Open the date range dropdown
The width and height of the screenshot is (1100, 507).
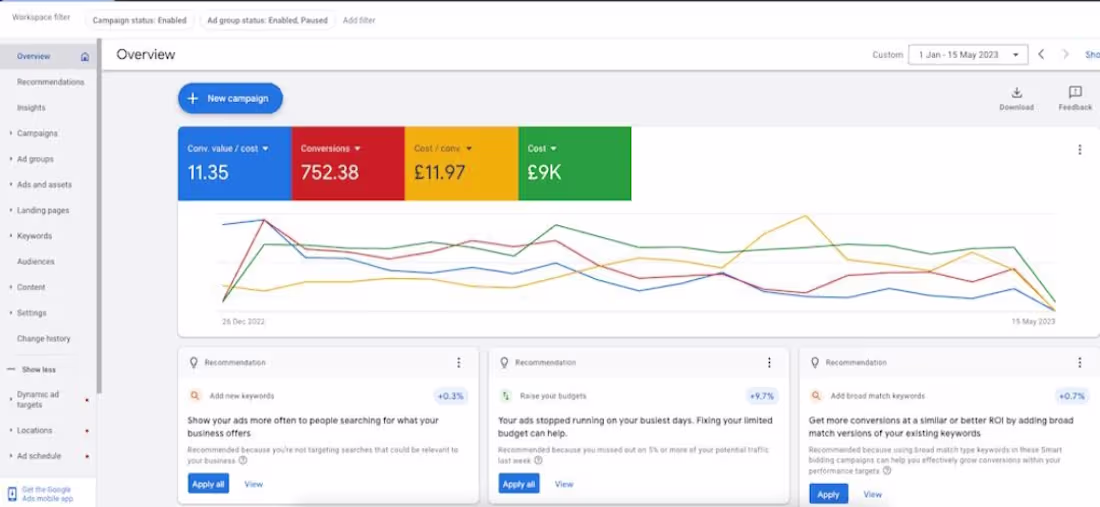point(968,55)
